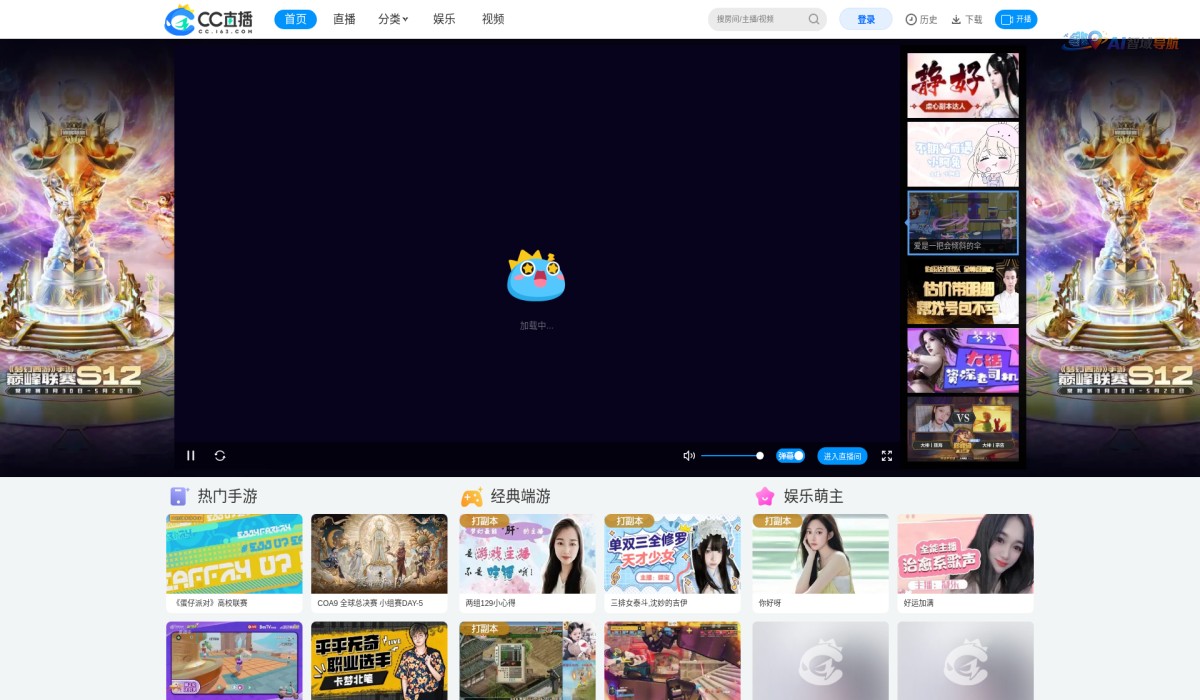Switch to the 直播 menu item
The width and height of the screenshot is (1200, 700).
coord(344,18)
